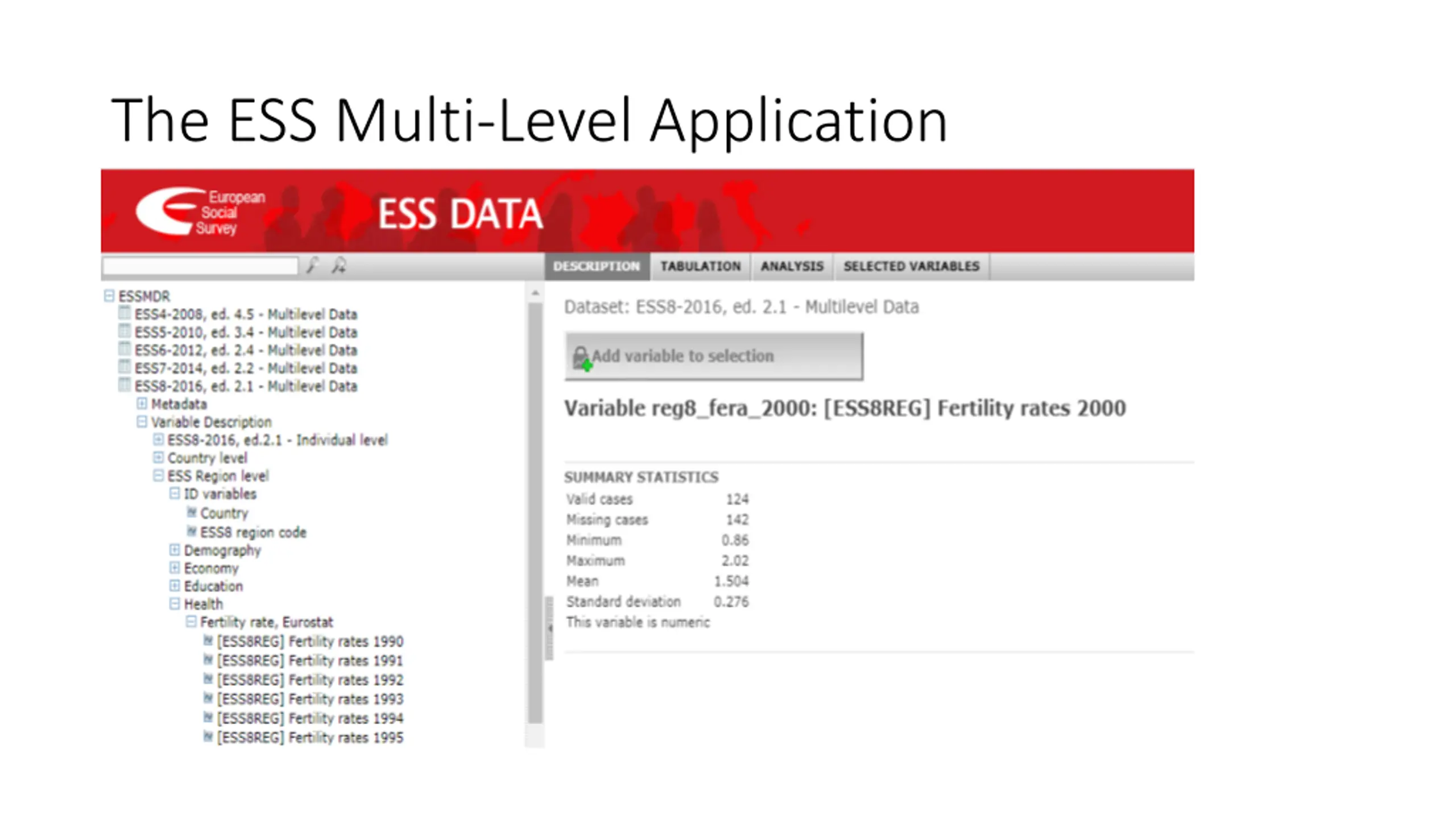
Task: Select [ESS8REG] Fertility rates 1990
Action: [x=310, y=642]
